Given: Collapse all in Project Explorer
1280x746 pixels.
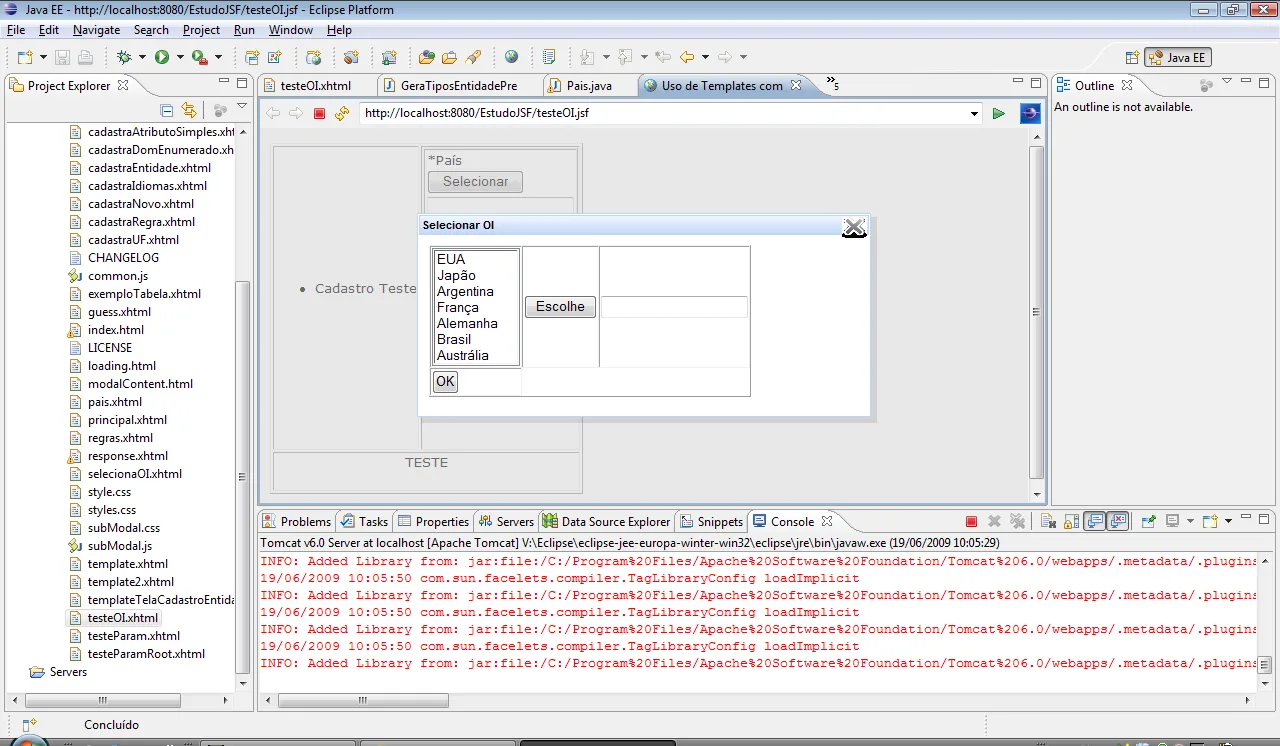Looking at the screenshot, I should pos(167,110).
